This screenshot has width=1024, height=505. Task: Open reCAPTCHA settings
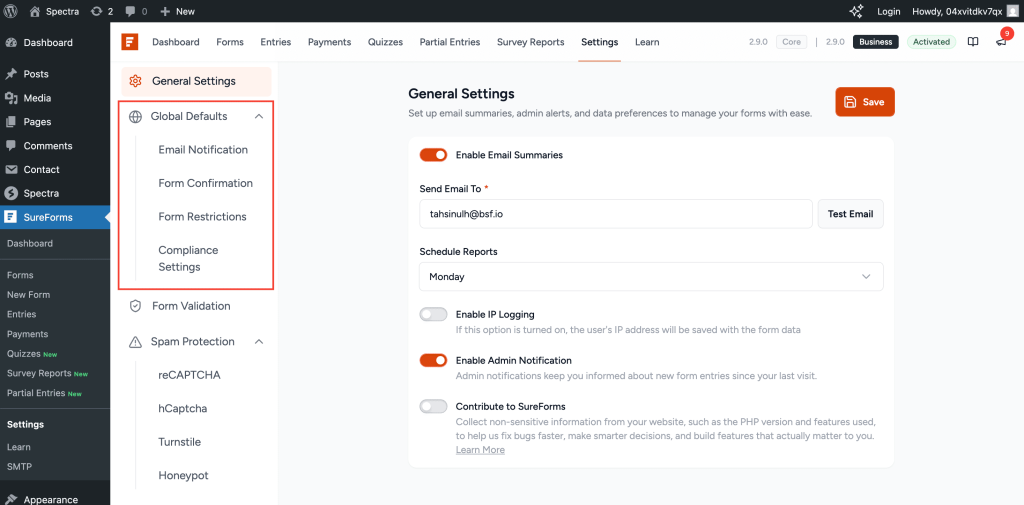[x=189, y=375]
